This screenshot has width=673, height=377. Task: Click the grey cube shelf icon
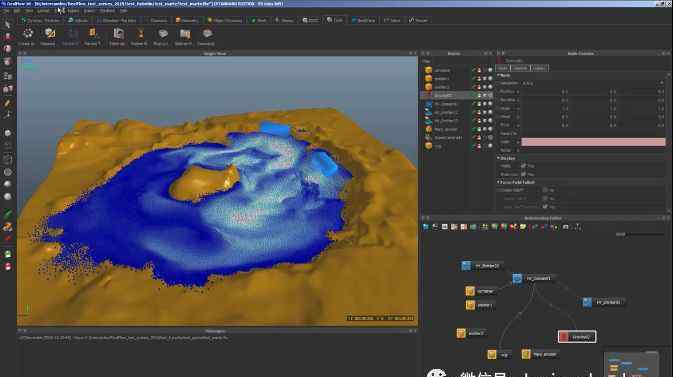click(163, 33)
